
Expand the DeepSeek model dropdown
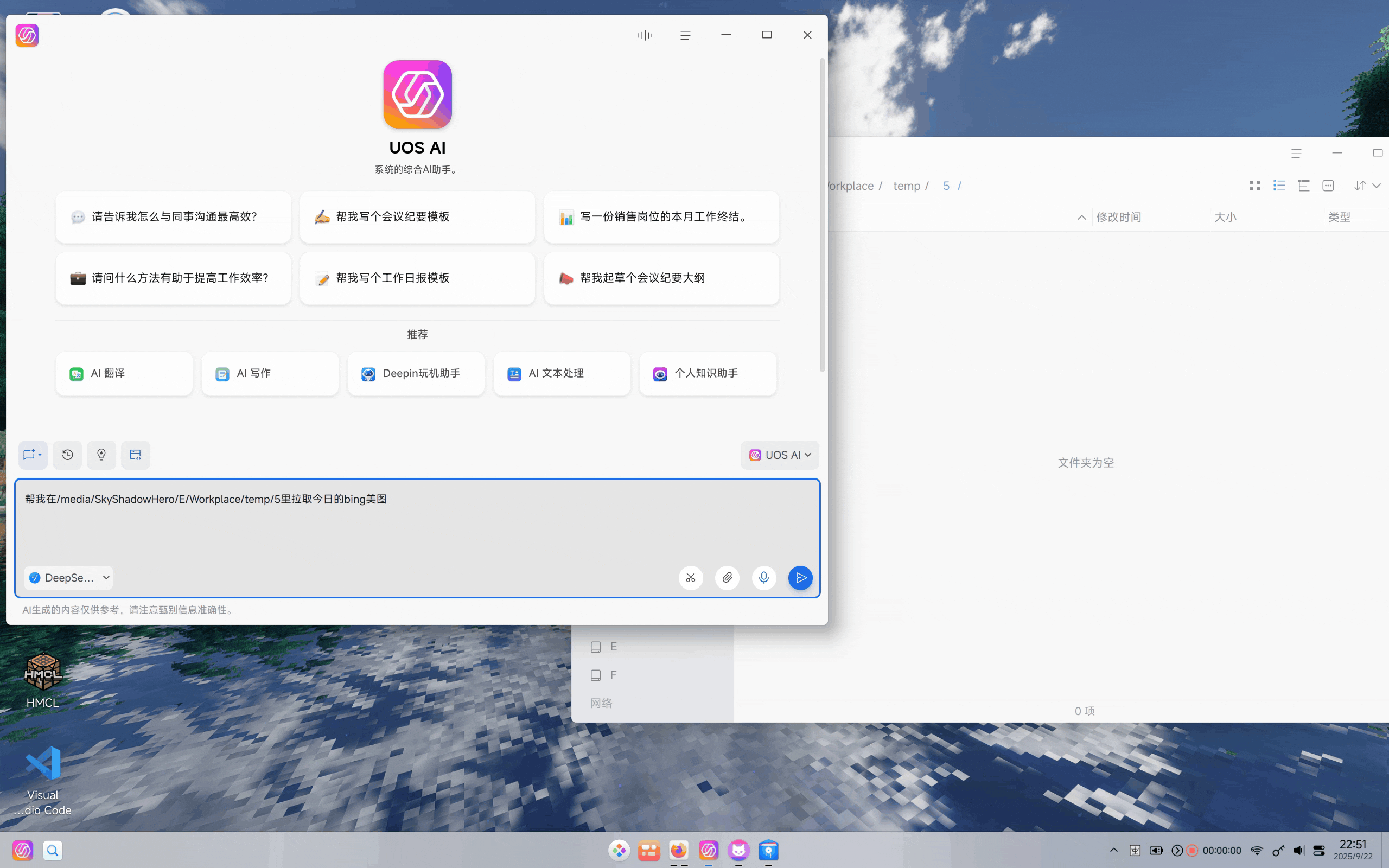69,578
